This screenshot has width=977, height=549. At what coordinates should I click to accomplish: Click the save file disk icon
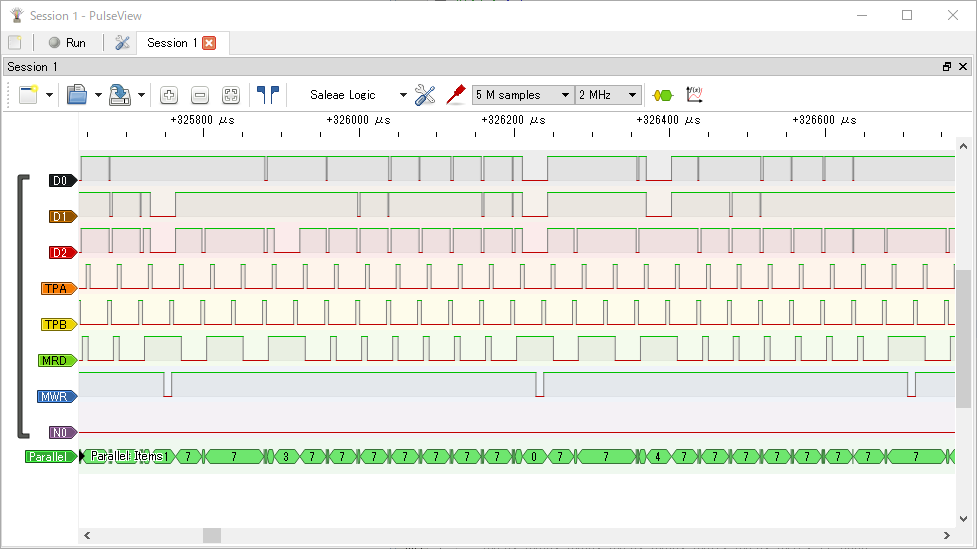pos(120,95)
